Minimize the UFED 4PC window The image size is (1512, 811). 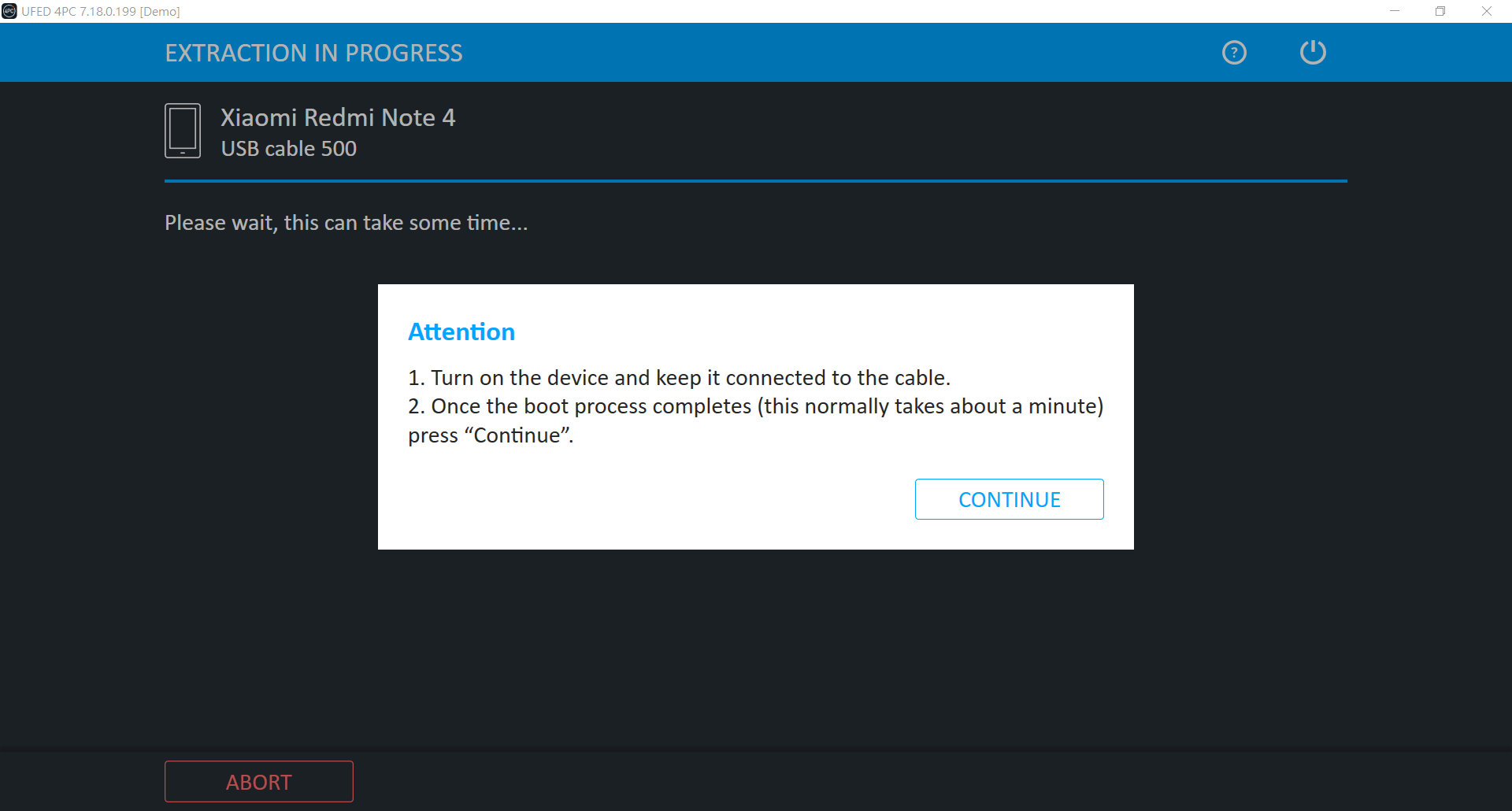click(x=1395, y=11)
